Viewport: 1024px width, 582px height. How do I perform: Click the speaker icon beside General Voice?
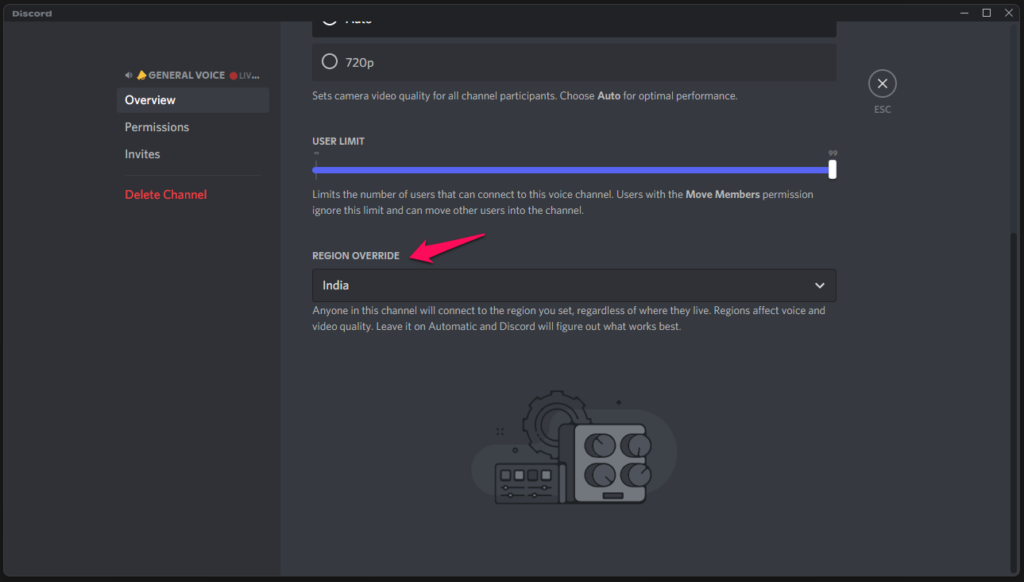pyautogui.click(x=128, y=75)
